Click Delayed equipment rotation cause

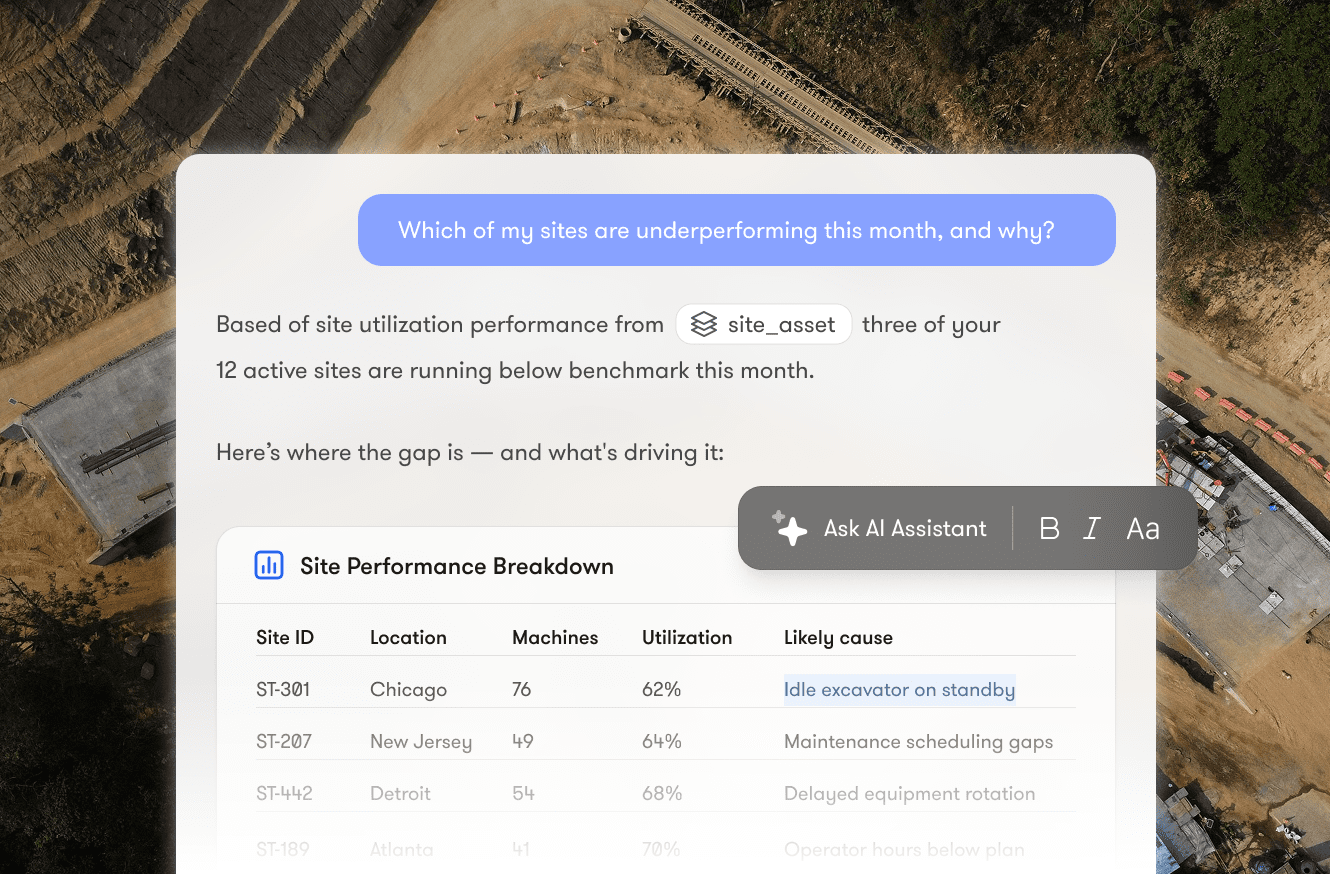(x=909, y=794)
